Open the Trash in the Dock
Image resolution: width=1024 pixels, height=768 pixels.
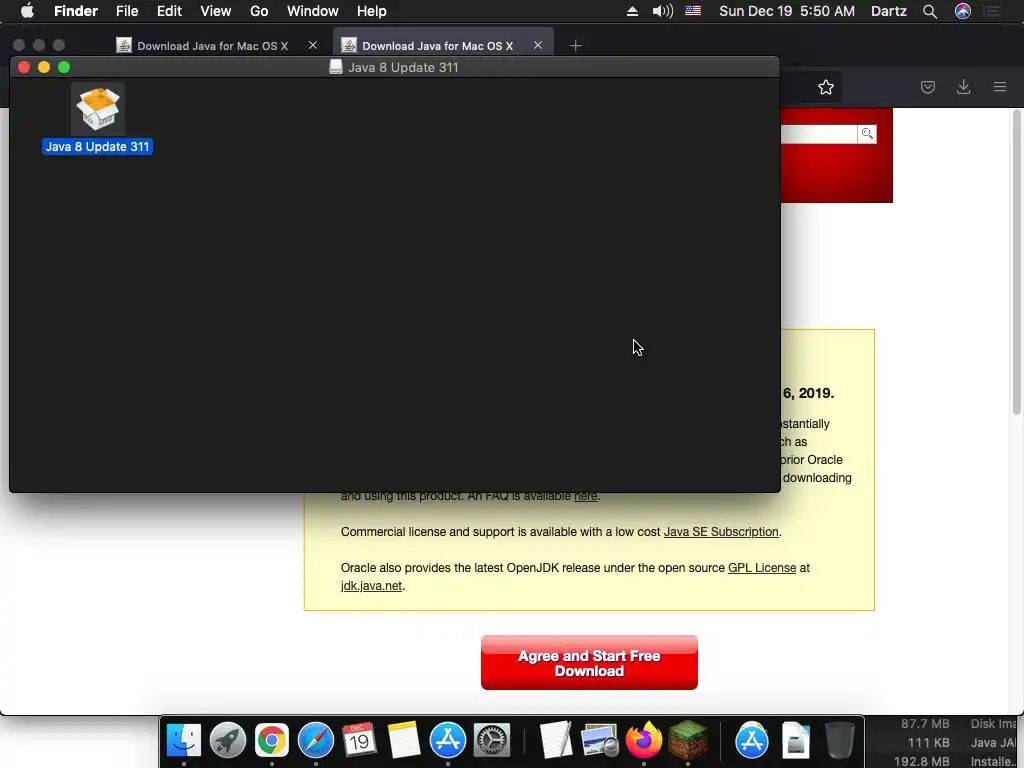pos(839,741)
